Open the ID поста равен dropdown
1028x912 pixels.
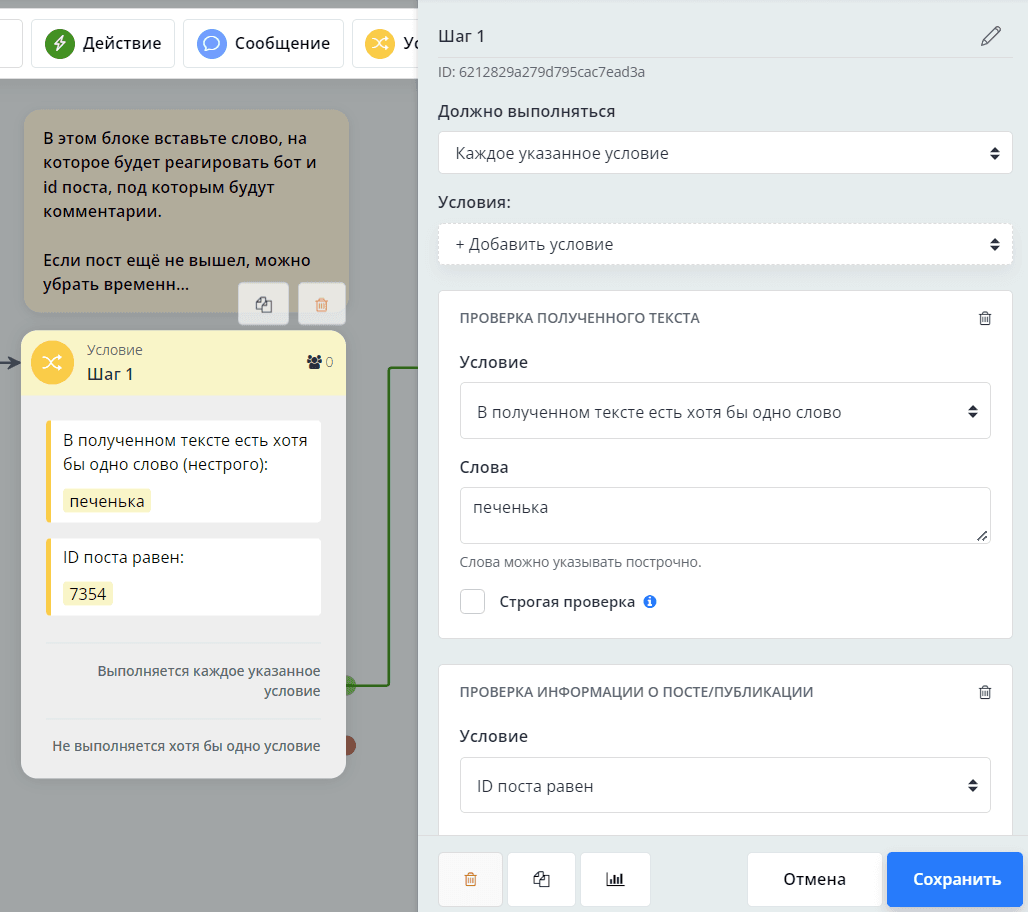coord(725,786)
